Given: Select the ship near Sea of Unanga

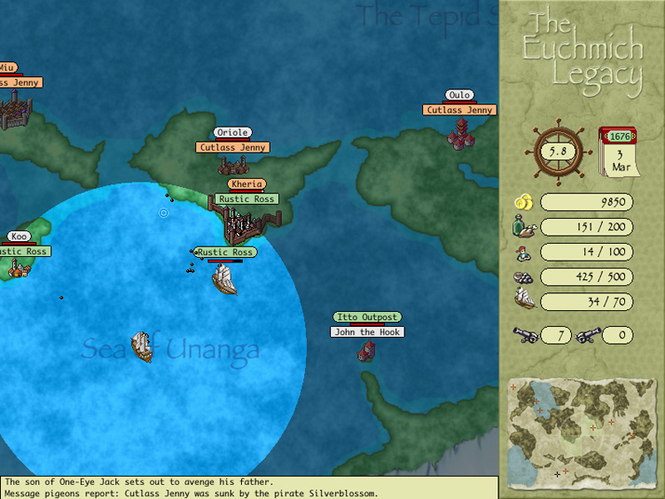Looking at the screenshot, I should tap(143, 346).
